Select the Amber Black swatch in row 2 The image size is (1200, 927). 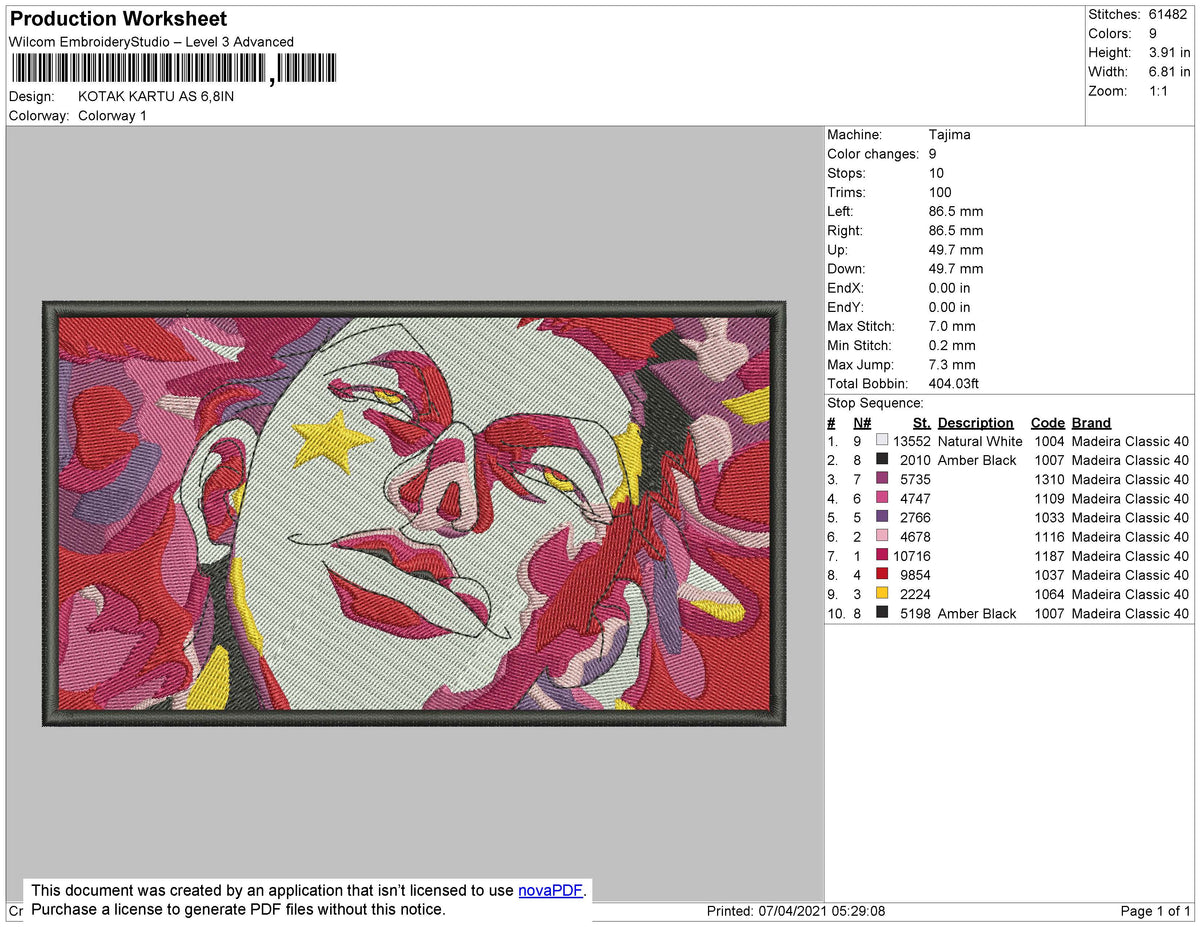(x=883, y=460)
